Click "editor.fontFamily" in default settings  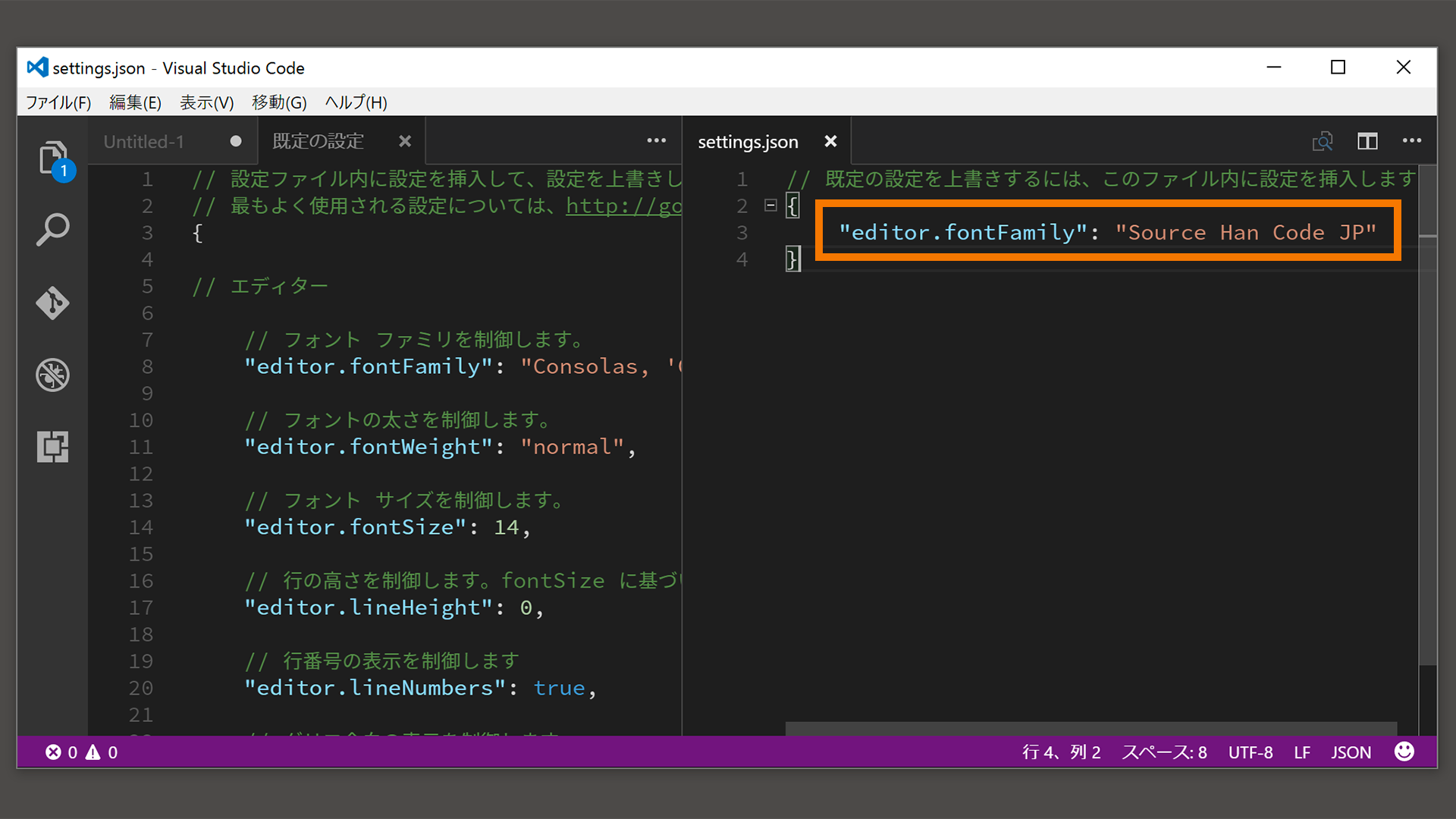pos(369,366)
